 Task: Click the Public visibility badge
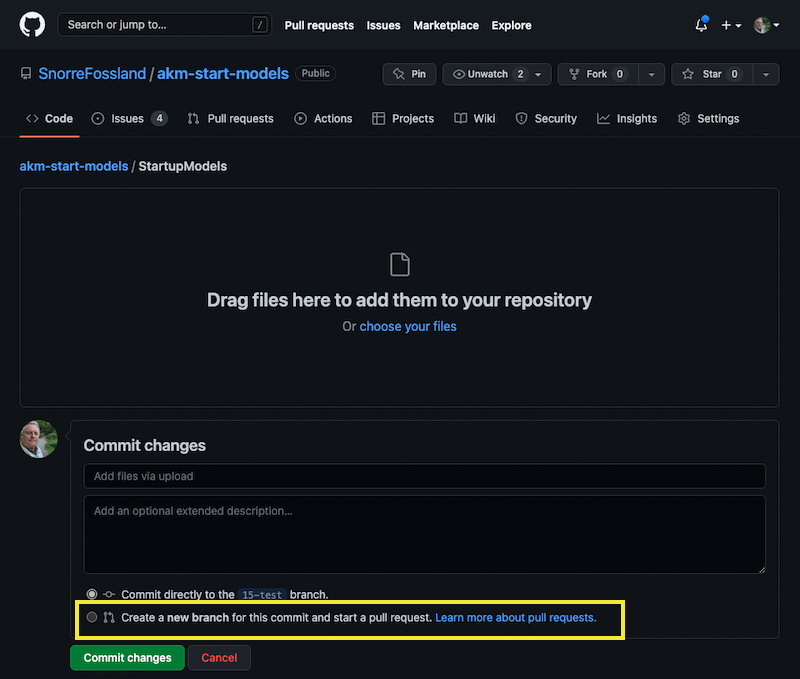click(x=315, y=73)
